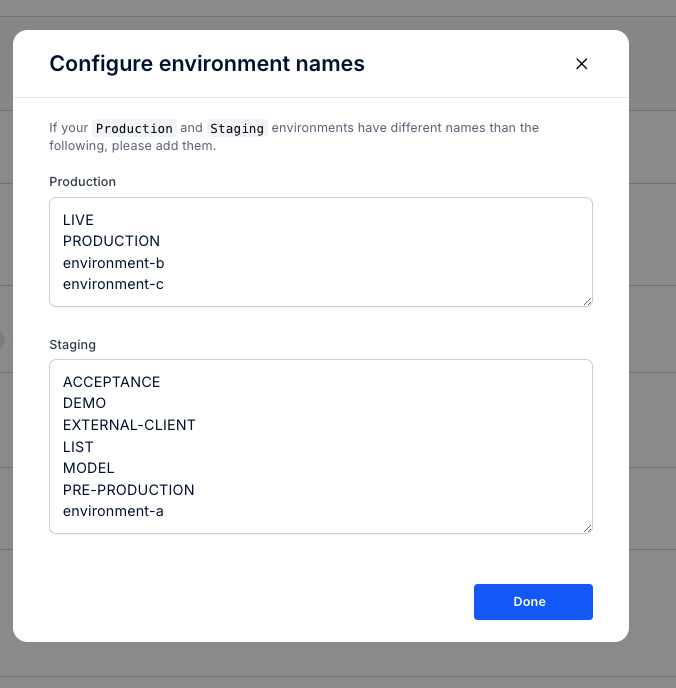Place cursor on environment-a line
This screenshot has width=676, height=688.
[113, 511]
